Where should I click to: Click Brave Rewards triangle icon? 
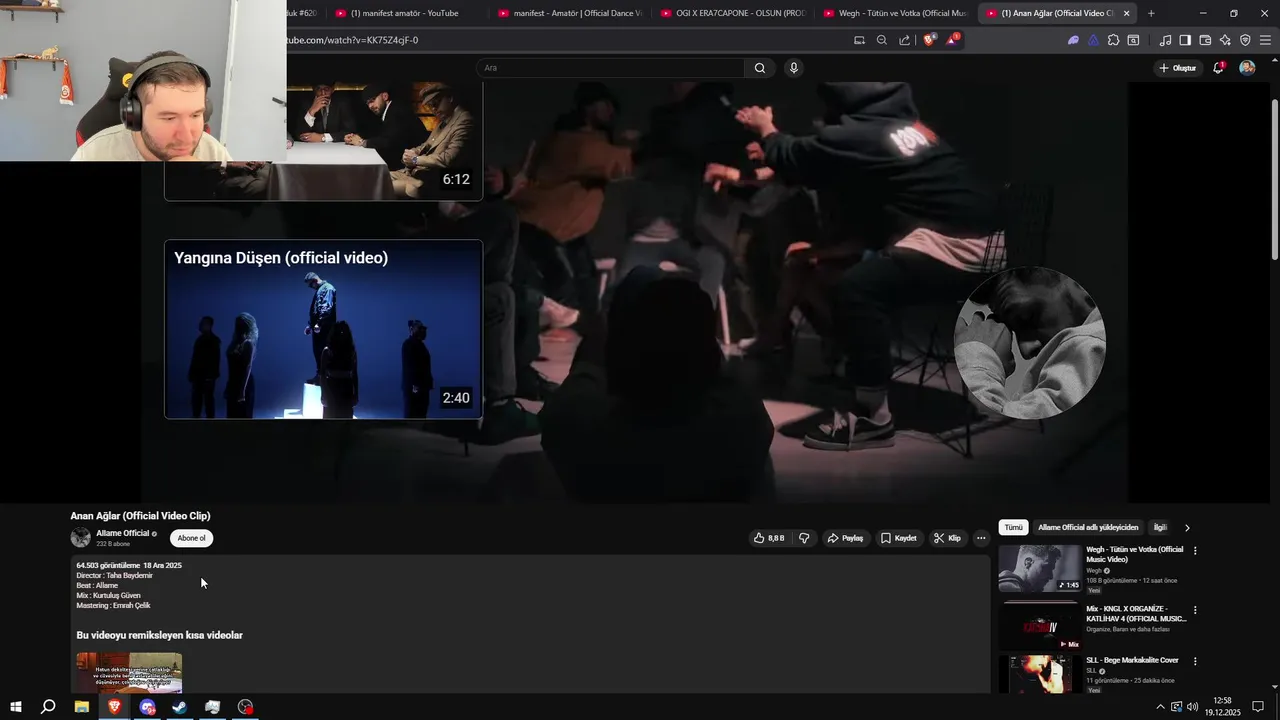coord(953,40)
